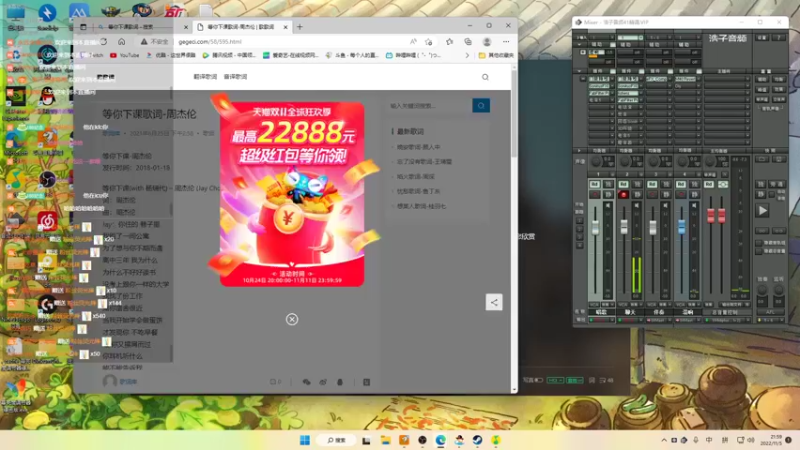This screenshot has height=450, width=800.
Task: Open the taskbar search box
Action: pyautogui.click(x=337, y=440)
